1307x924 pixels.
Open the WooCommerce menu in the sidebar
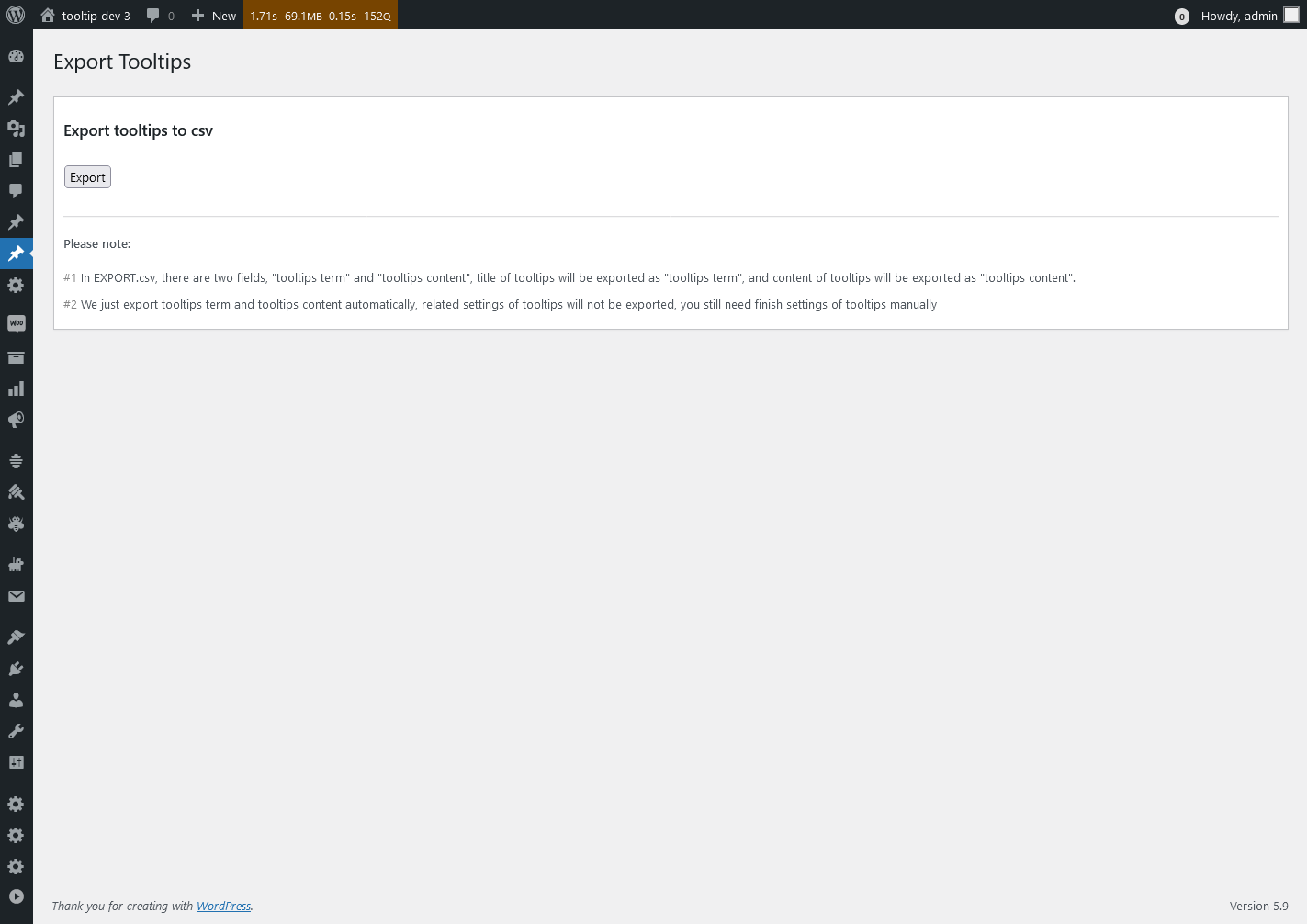16,322
